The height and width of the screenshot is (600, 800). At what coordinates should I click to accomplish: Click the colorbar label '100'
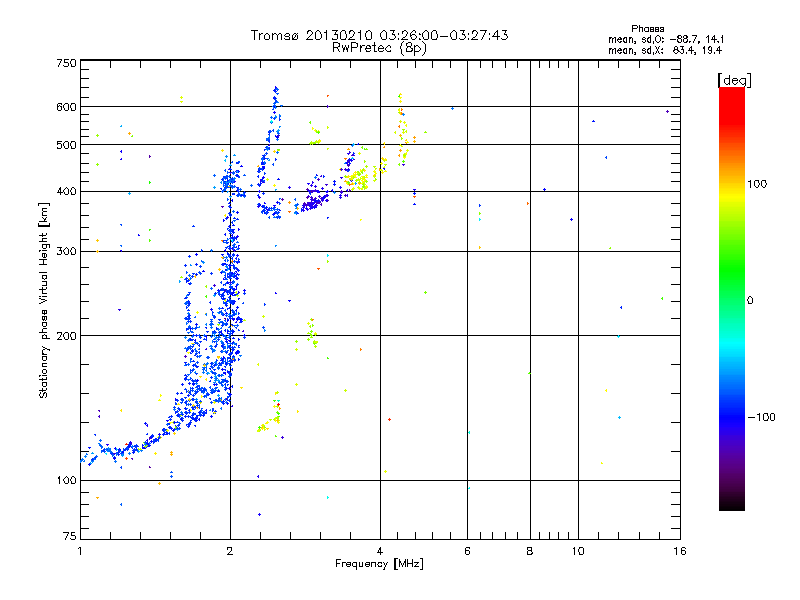tap(757, 184)
